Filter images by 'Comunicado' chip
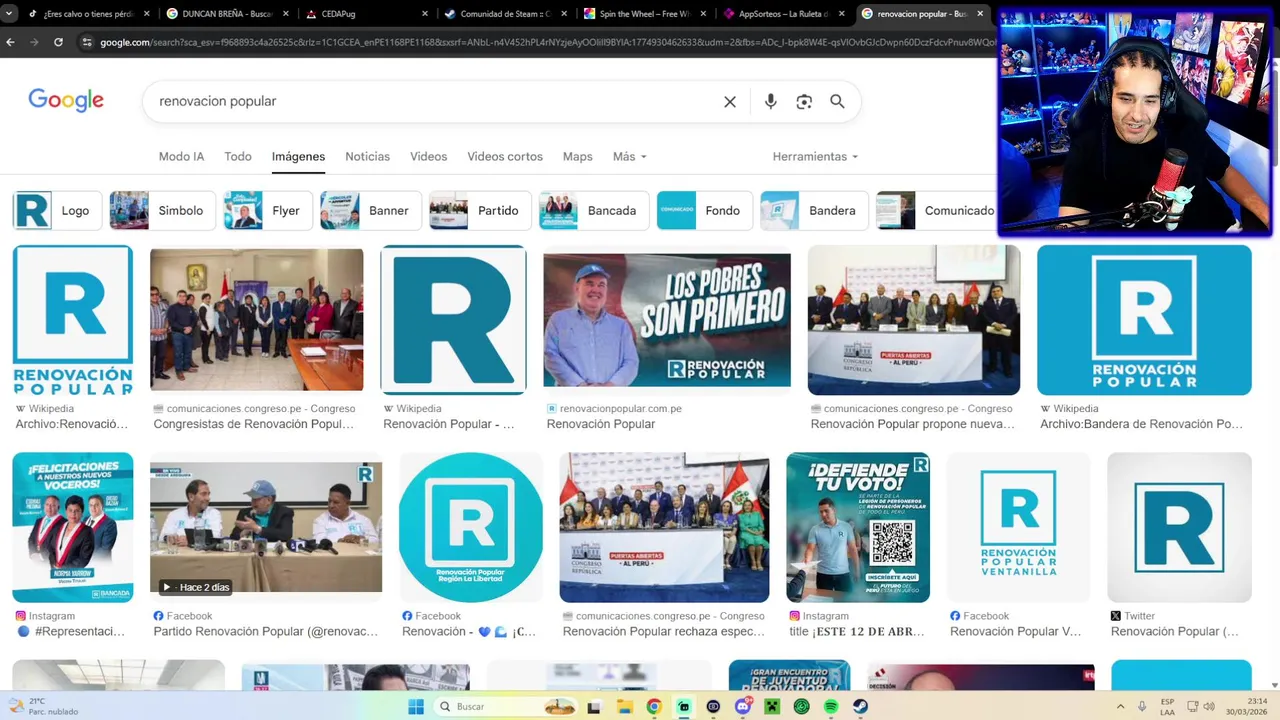 936,211
